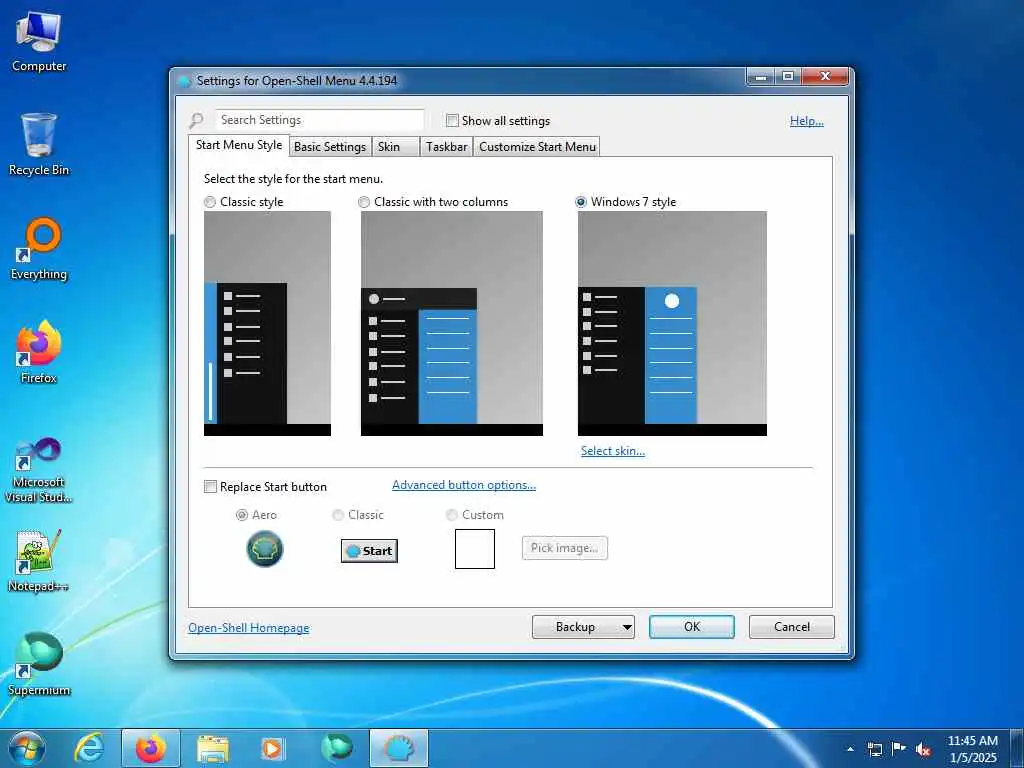Switch to the Start Menu Style tab
Viewport: 1024px width, 768px height.
click(x=239, y=145)
